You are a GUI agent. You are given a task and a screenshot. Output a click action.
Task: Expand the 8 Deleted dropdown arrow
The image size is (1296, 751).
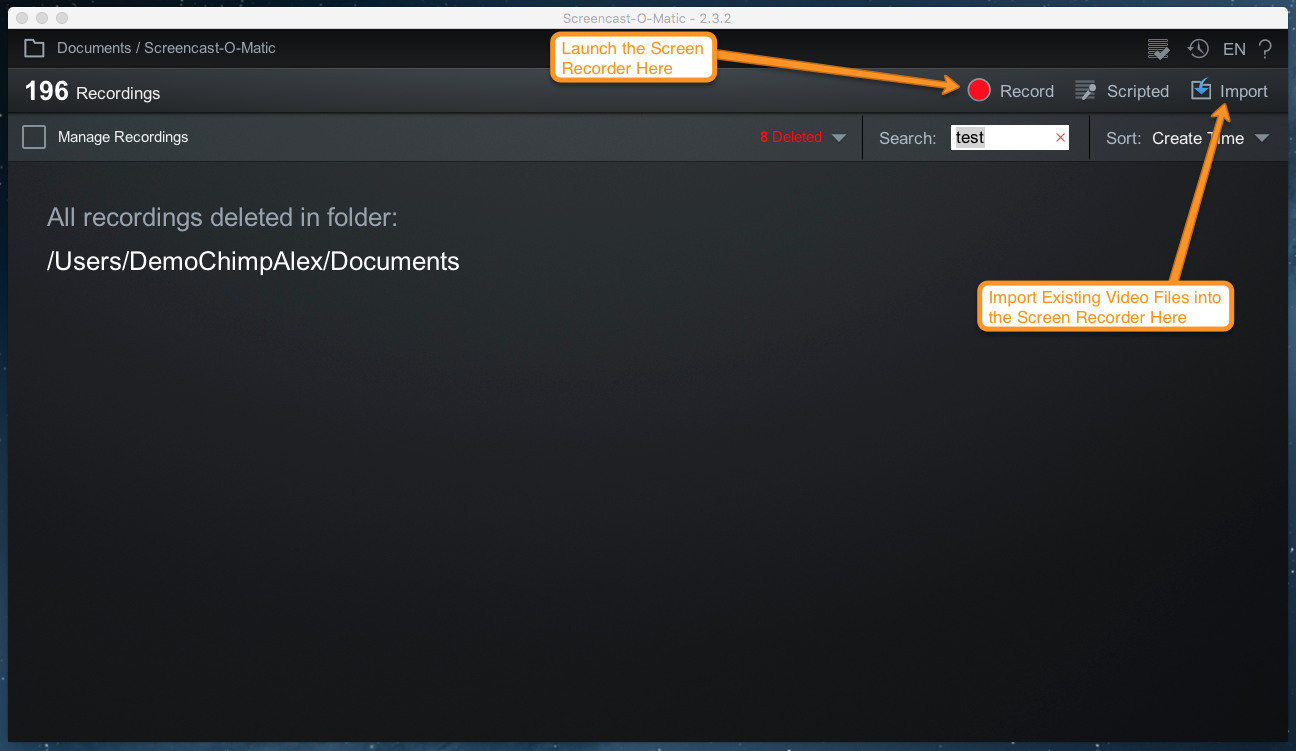pyautogui.click(x=839, y=138)
